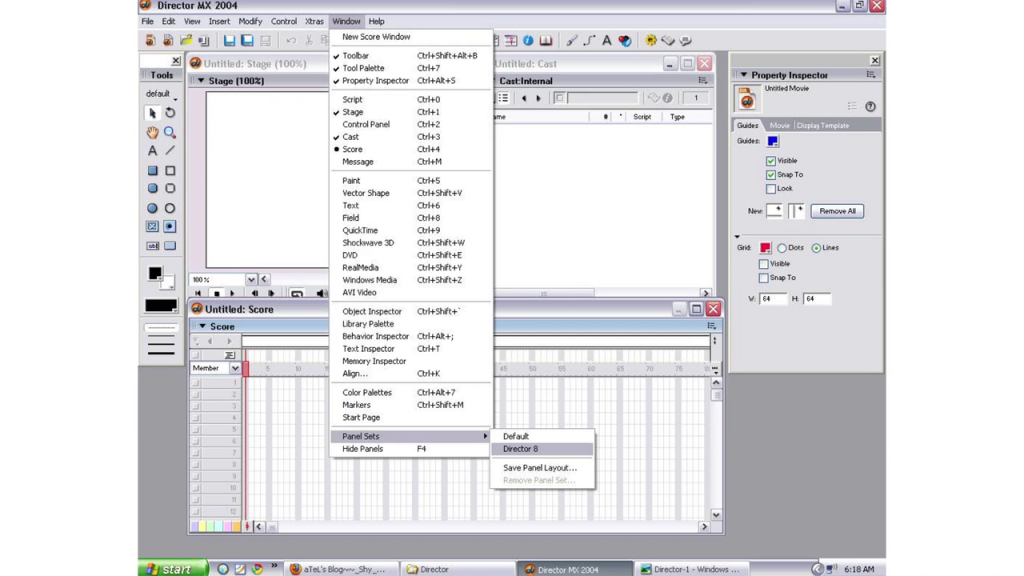Open the Vector Shape toolbar icon
The height and width of the screenshot is (576, 1024).
589,40
